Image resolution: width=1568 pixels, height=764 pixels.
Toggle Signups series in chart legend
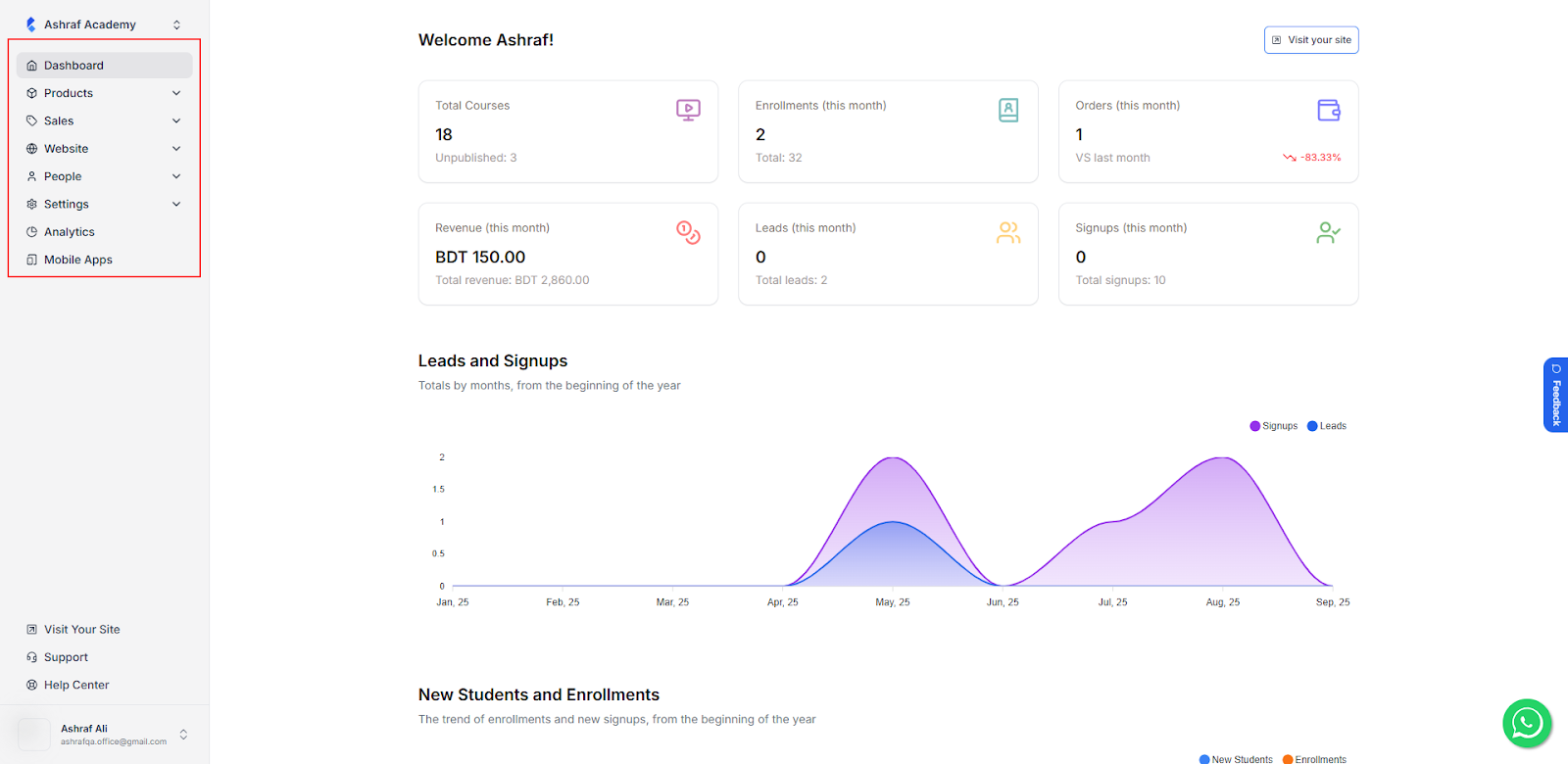pos(1274,426)
